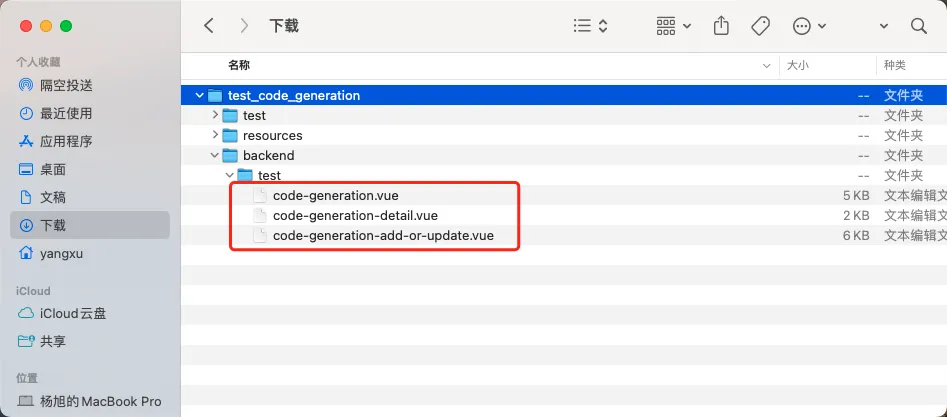Click the house icon beside yangxu
The height and width of the screenshot is (417, 947).
pyautogui.click(x=26, y=253)
